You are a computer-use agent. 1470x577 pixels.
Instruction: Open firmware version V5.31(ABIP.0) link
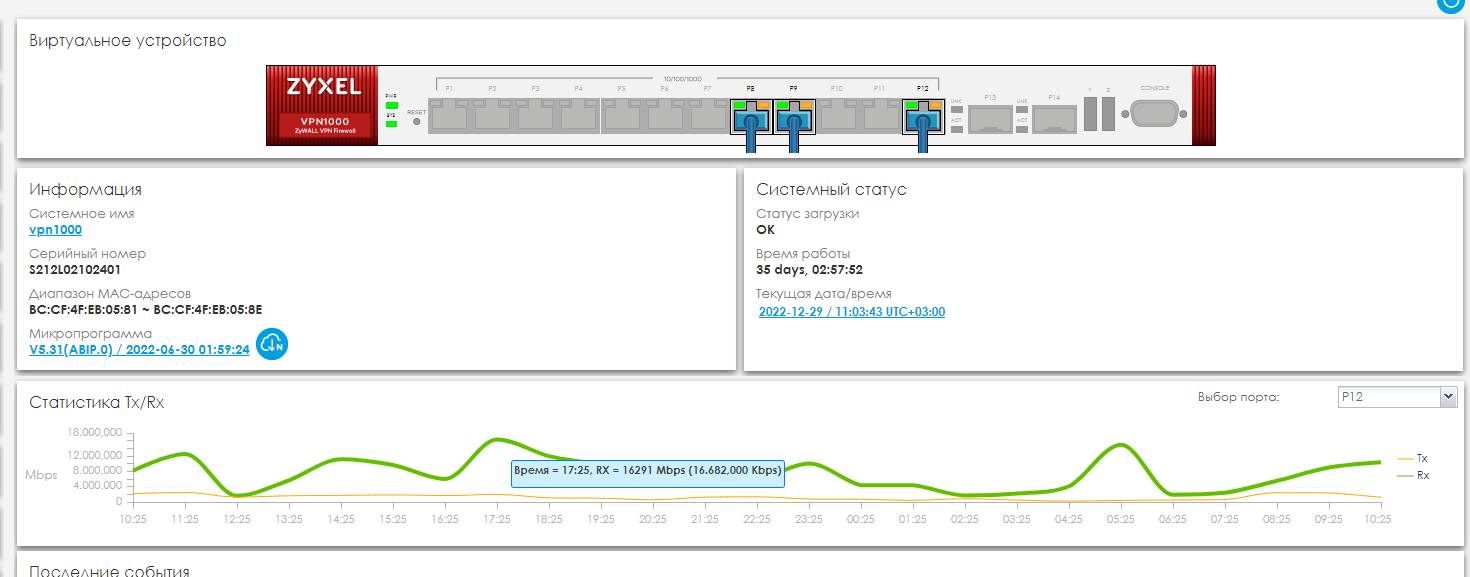139,350
